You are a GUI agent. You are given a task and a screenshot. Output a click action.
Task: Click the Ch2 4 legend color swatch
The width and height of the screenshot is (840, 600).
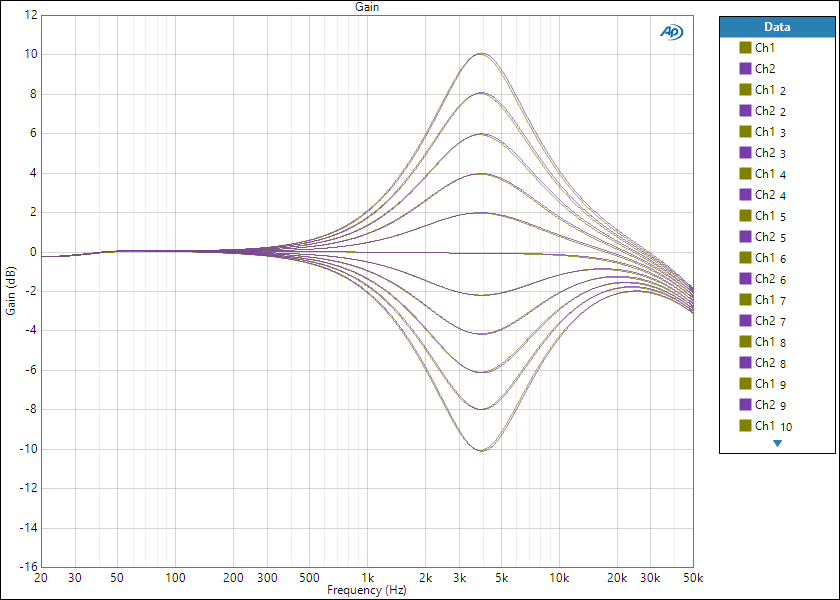745,194
